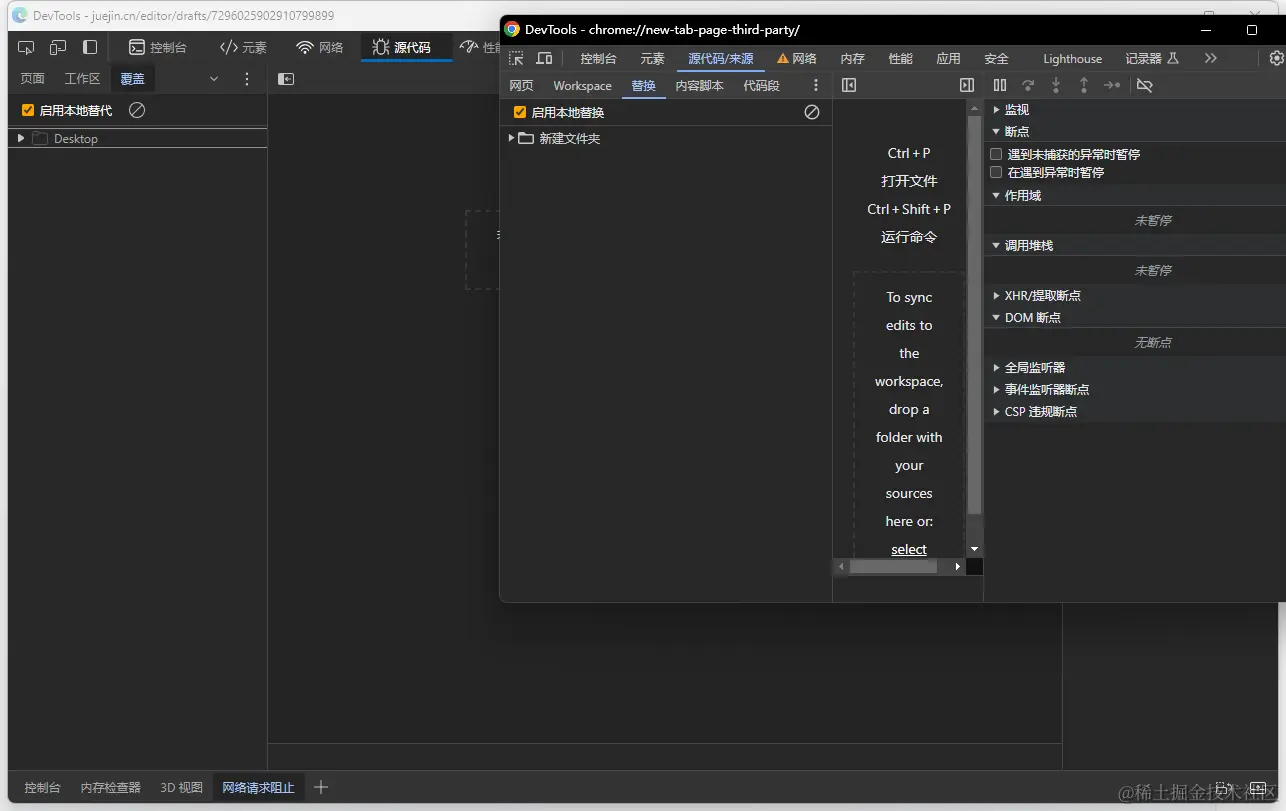Screen dimensions: 1286x811
Task: Switch to the 内容脚本 sub-tab
Action: pos(700,86)
